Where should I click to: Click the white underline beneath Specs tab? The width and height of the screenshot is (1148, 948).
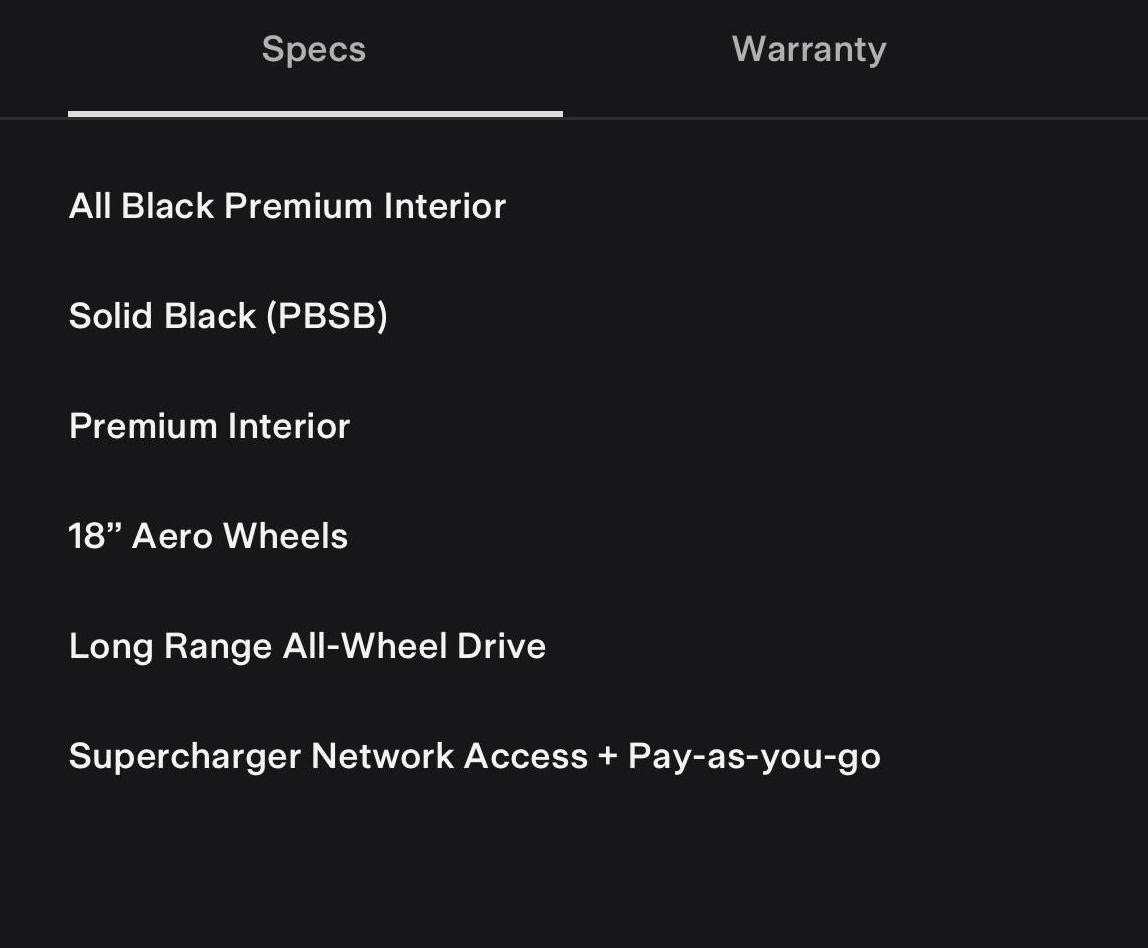coord(315,114)
